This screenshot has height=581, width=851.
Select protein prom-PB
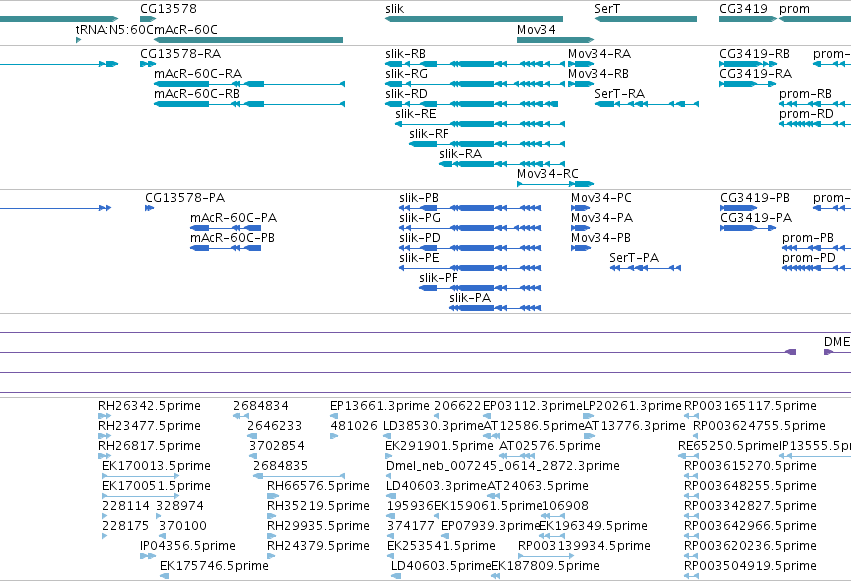pyautogui.click(x=816, y=248)
